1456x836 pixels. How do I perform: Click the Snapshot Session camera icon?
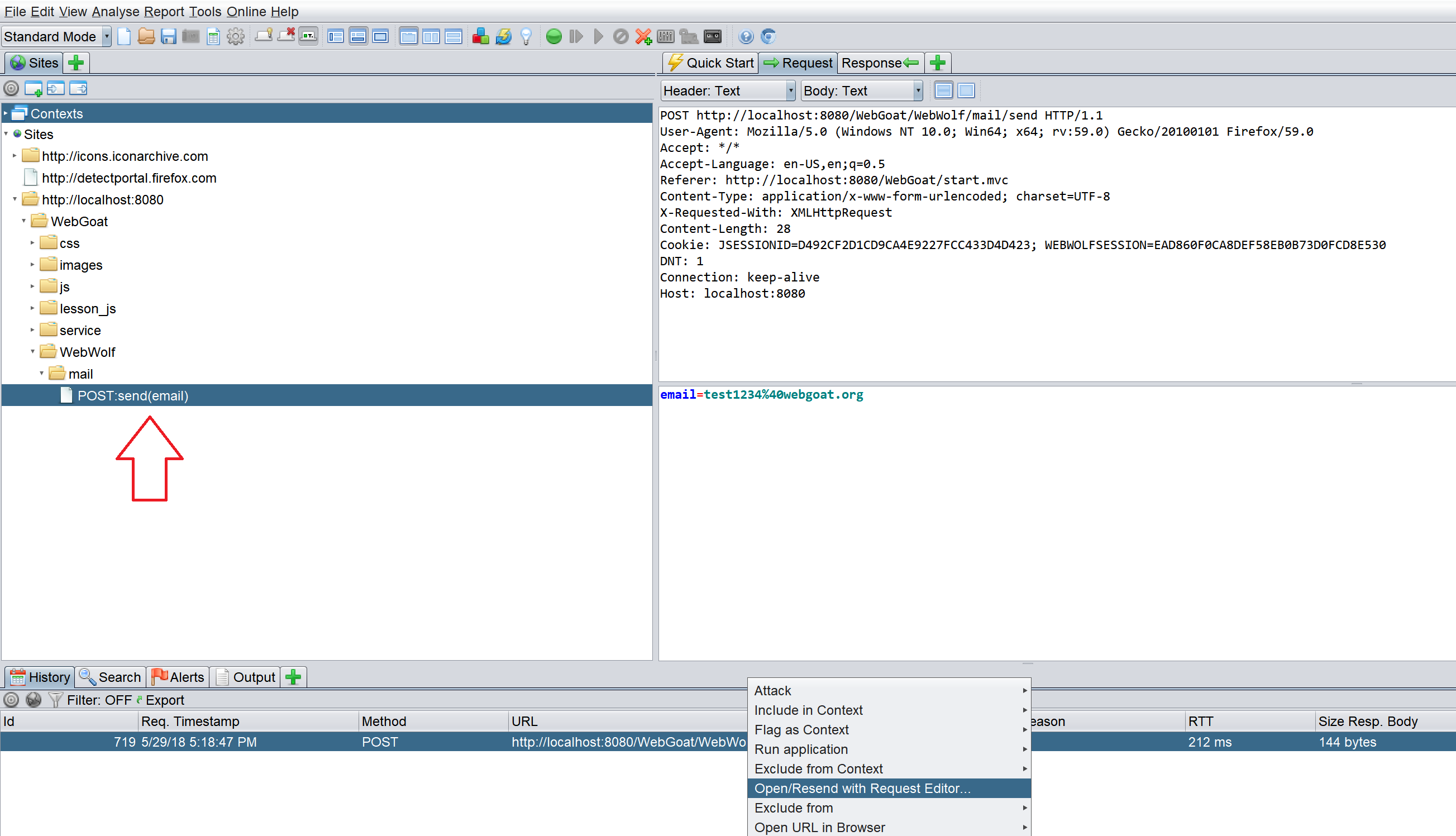[x=190, y=37]
